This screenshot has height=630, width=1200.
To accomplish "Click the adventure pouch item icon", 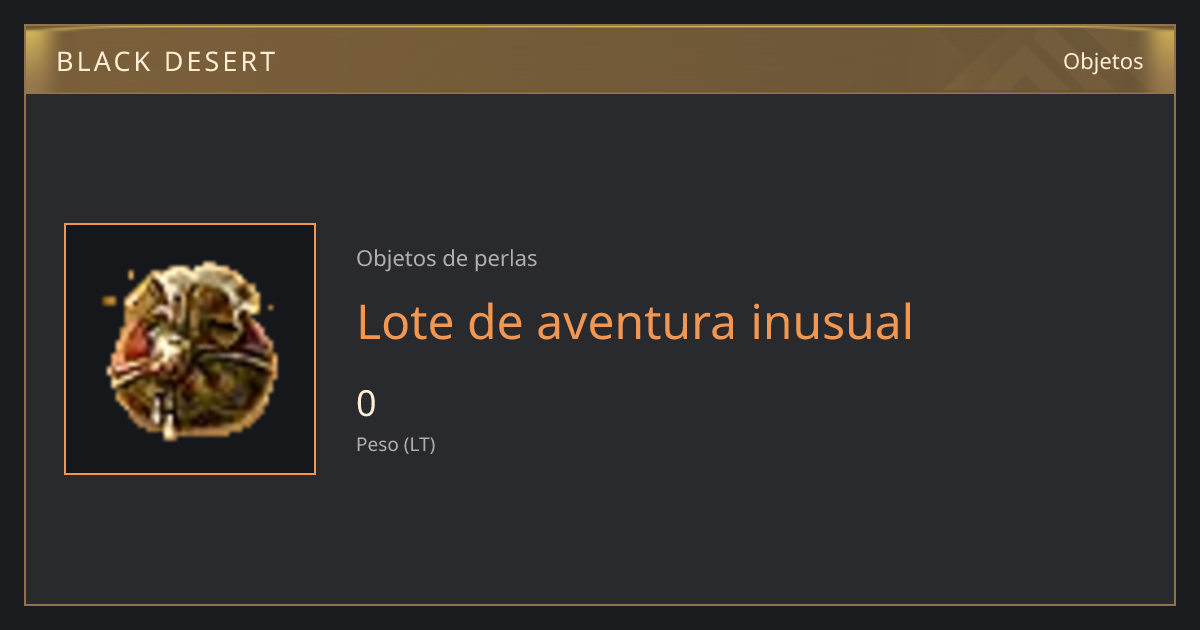I will pos(188,350).
